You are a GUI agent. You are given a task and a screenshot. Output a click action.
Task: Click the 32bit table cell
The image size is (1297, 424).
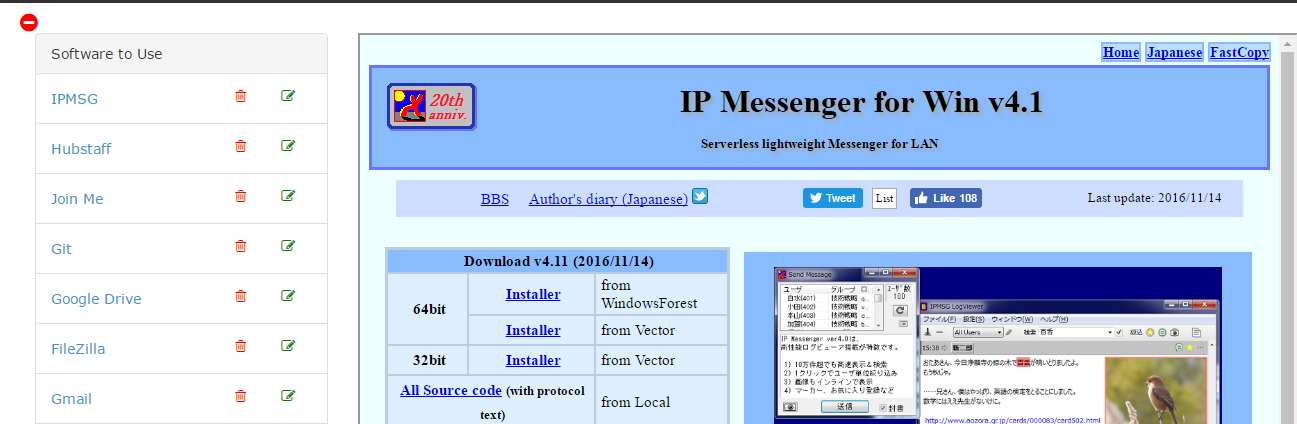[x=429, y=360]
